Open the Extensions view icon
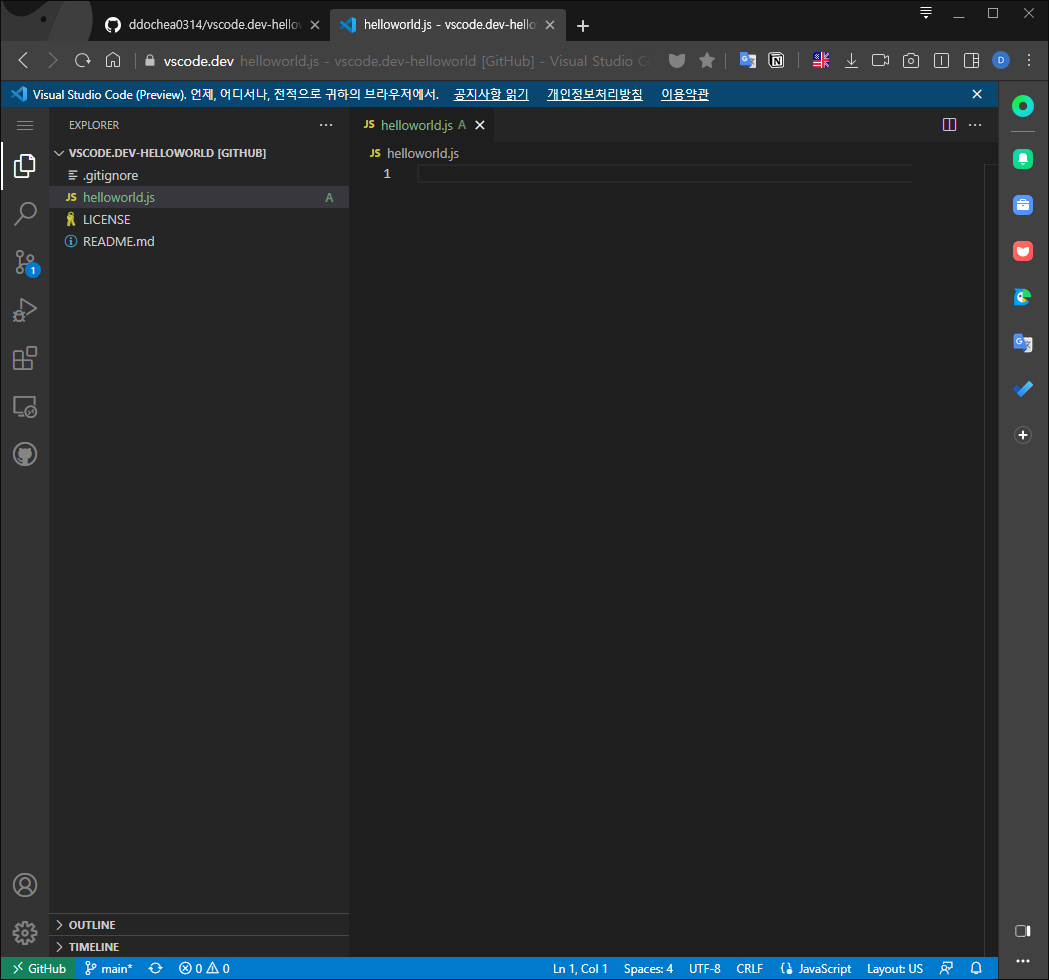This screenshot has height=980, width=1049. pyautogui.click(x=25, y=359)
